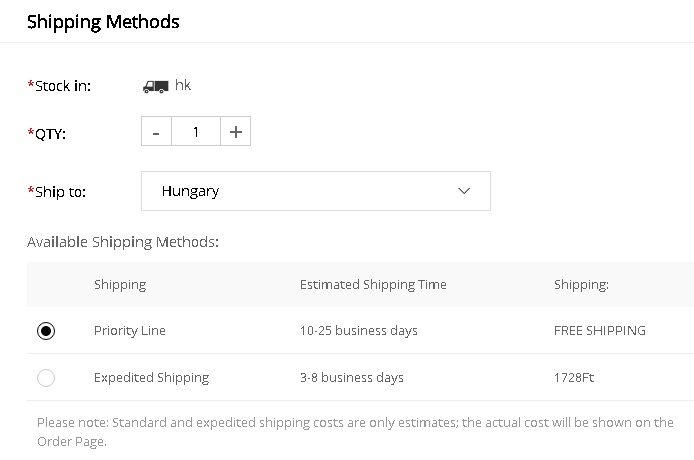Increase quantity with the plus button
The image size is (694, 460).
click(235, 132)
